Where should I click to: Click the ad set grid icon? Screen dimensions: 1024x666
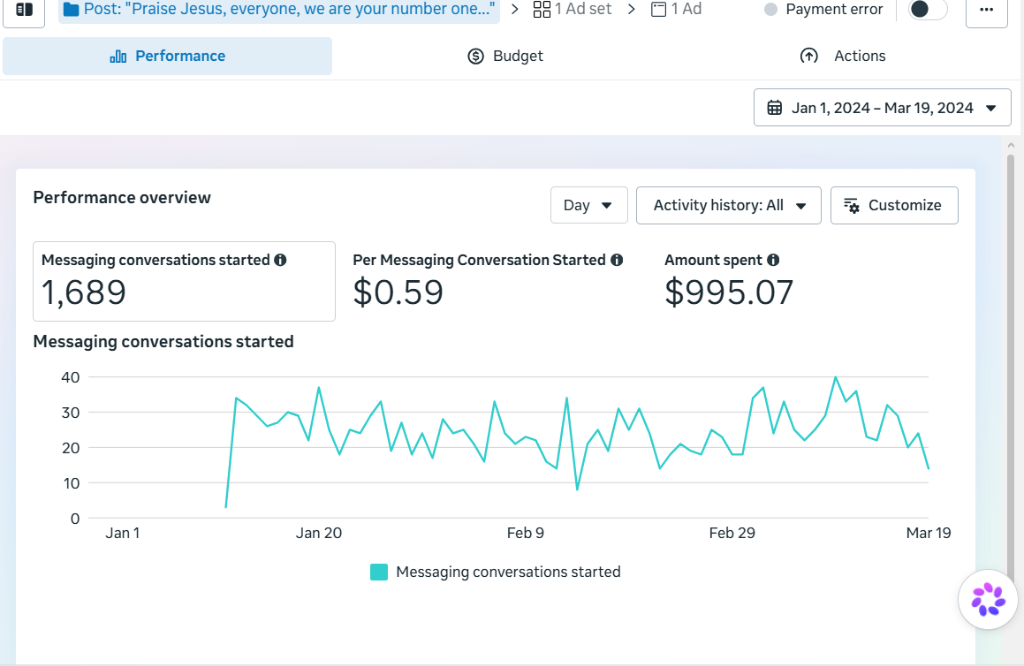pyautogui.click(x=541, y=9)
